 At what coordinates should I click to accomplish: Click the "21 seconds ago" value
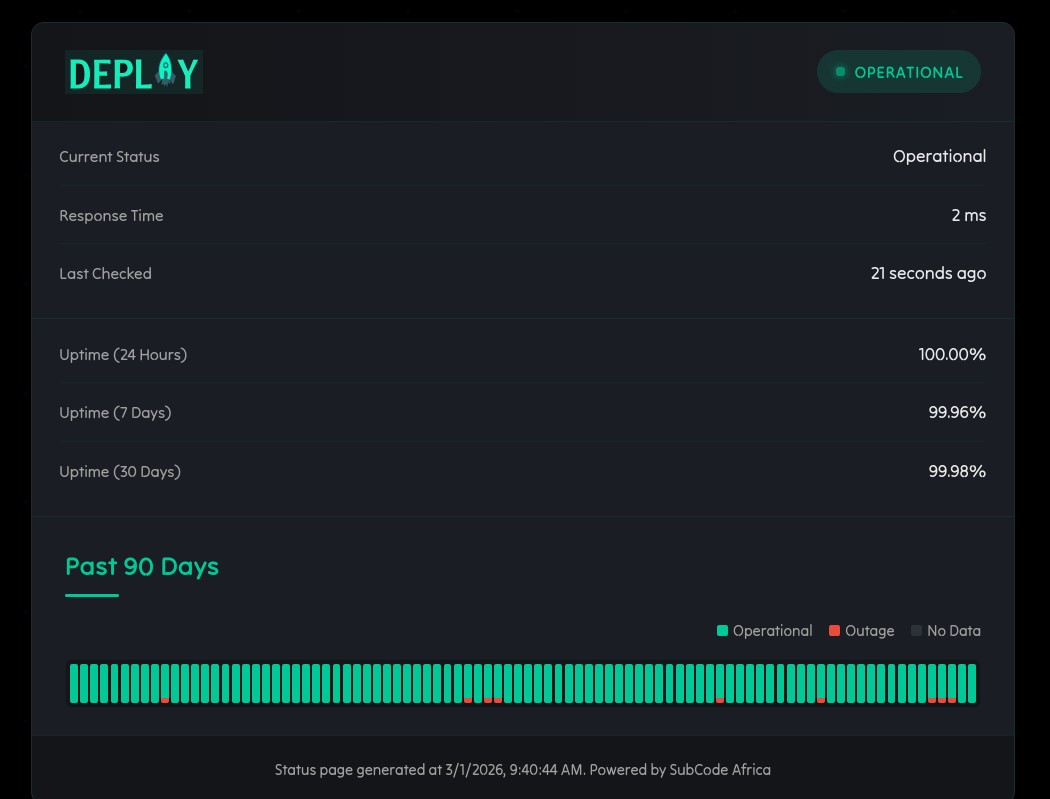(928, 273)
